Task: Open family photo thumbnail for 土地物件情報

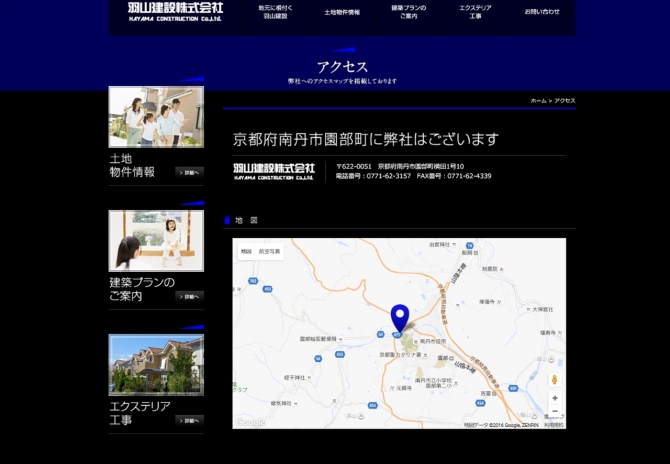Action: pyautogui.click(x=156, y=117)
